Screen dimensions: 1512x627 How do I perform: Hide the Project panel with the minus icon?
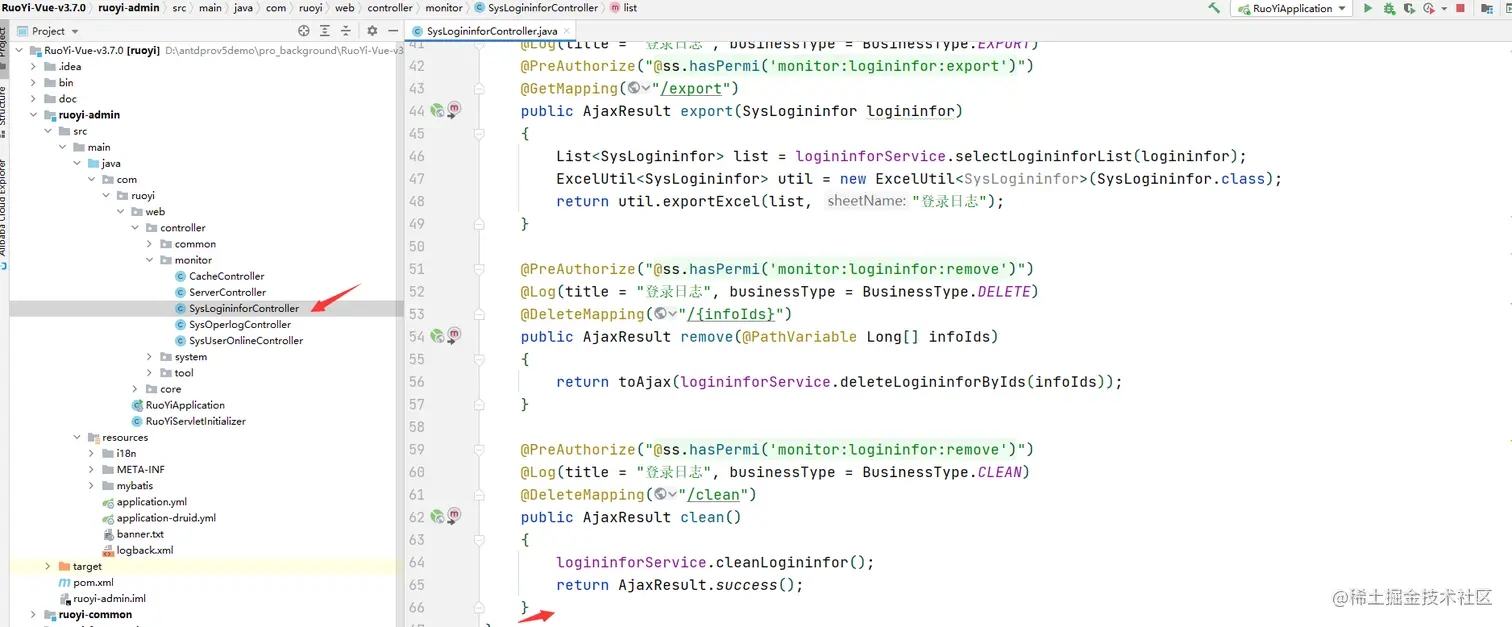(x=391, y=31)
